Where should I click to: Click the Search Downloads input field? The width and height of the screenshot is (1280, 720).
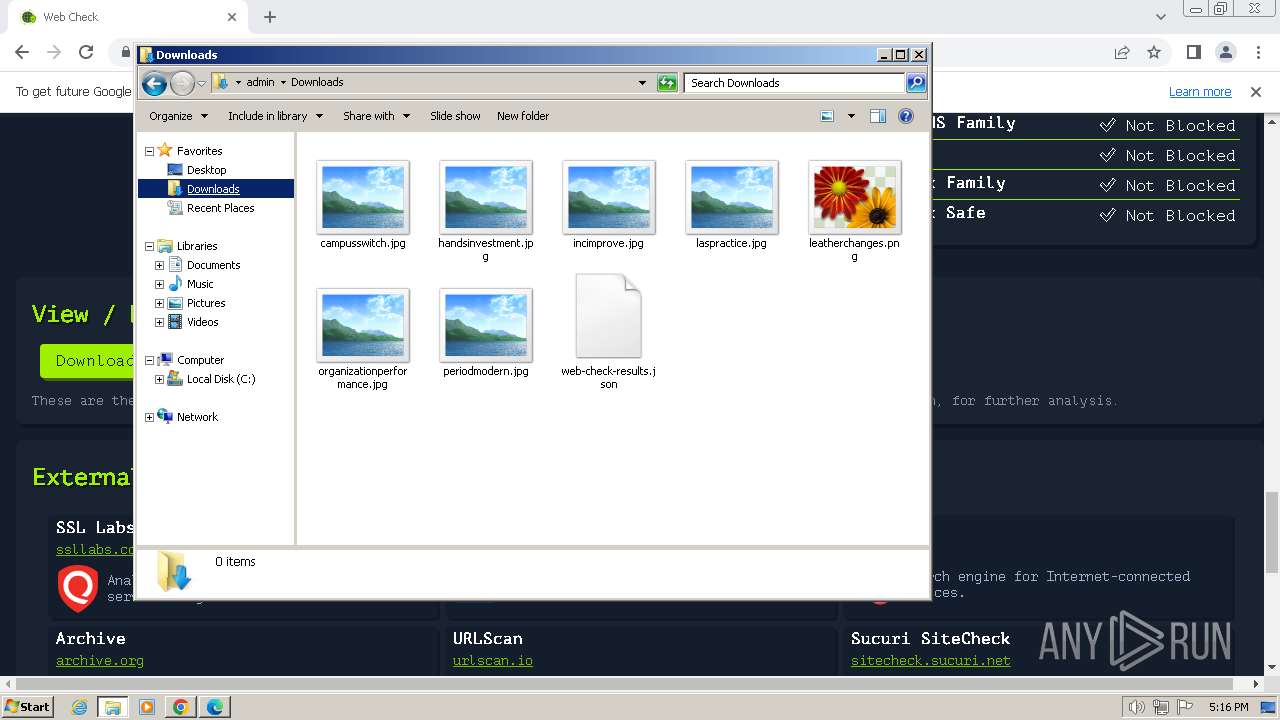pyautogui.click(x=795, y=83)
